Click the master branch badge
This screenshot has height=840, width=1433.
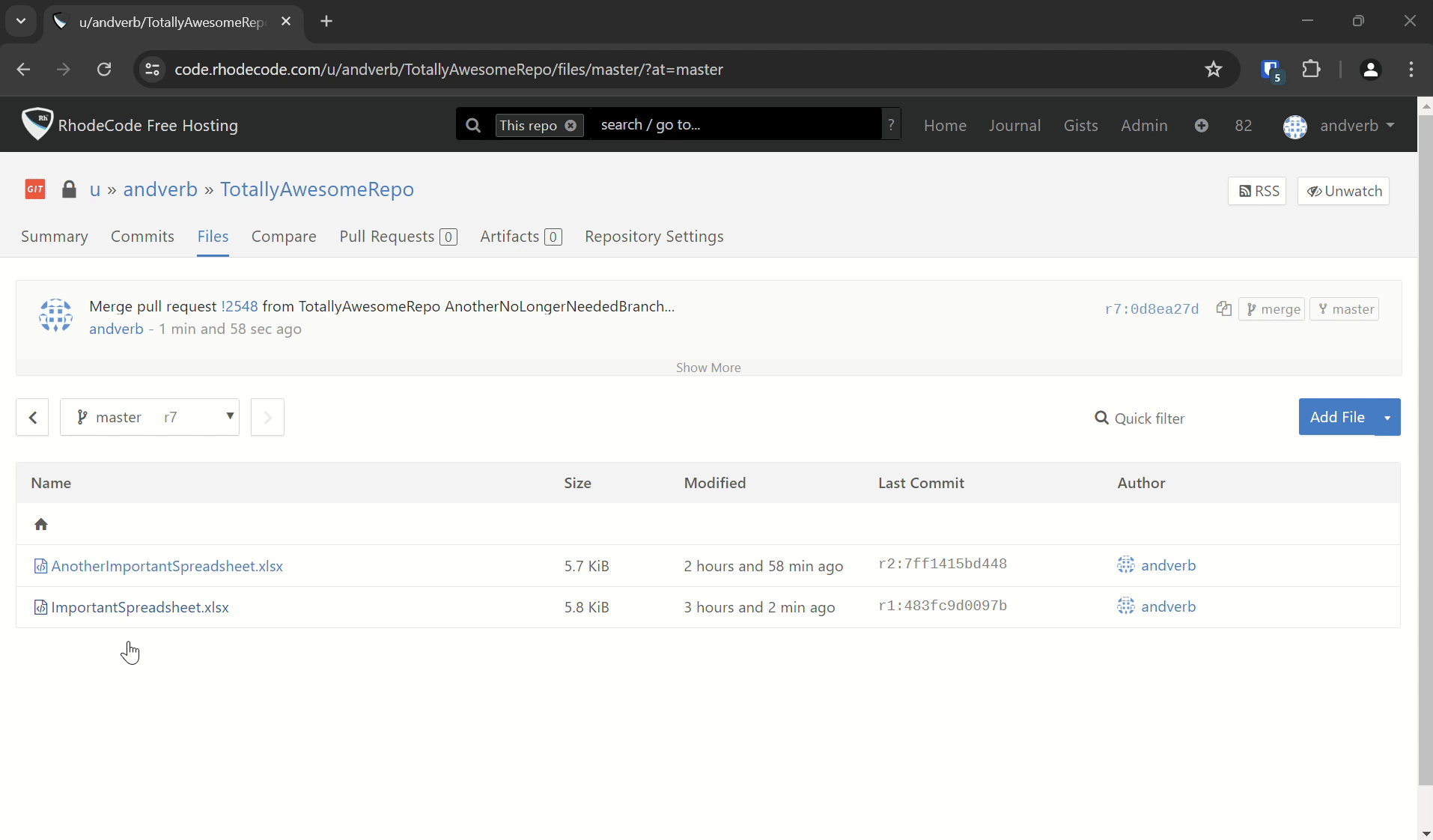(x=1345, y=309)
